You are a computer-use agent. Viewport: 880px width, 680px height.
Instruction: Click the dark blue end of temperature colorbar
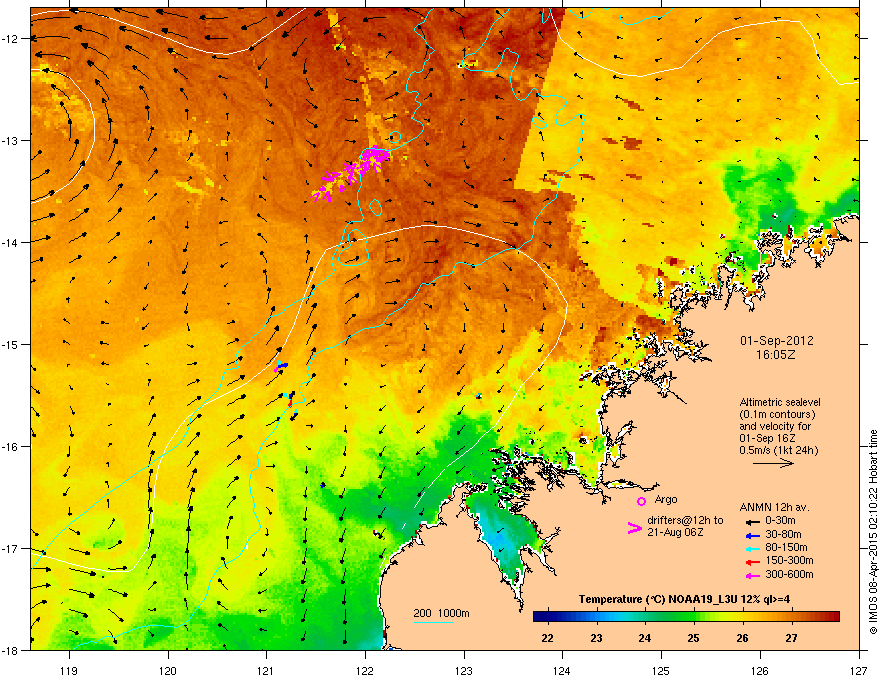539,617
